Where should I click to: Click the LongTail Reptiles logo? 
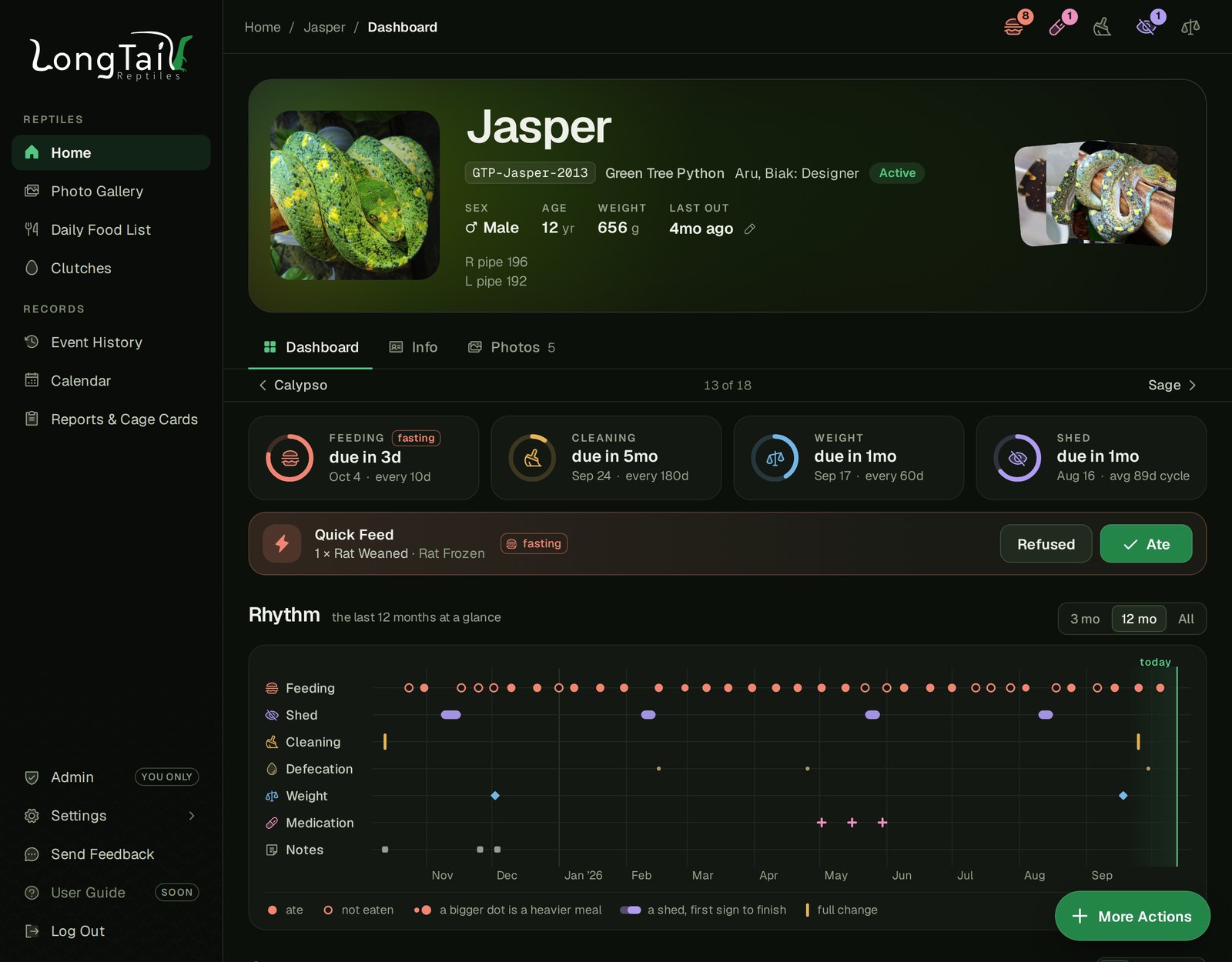111,56
